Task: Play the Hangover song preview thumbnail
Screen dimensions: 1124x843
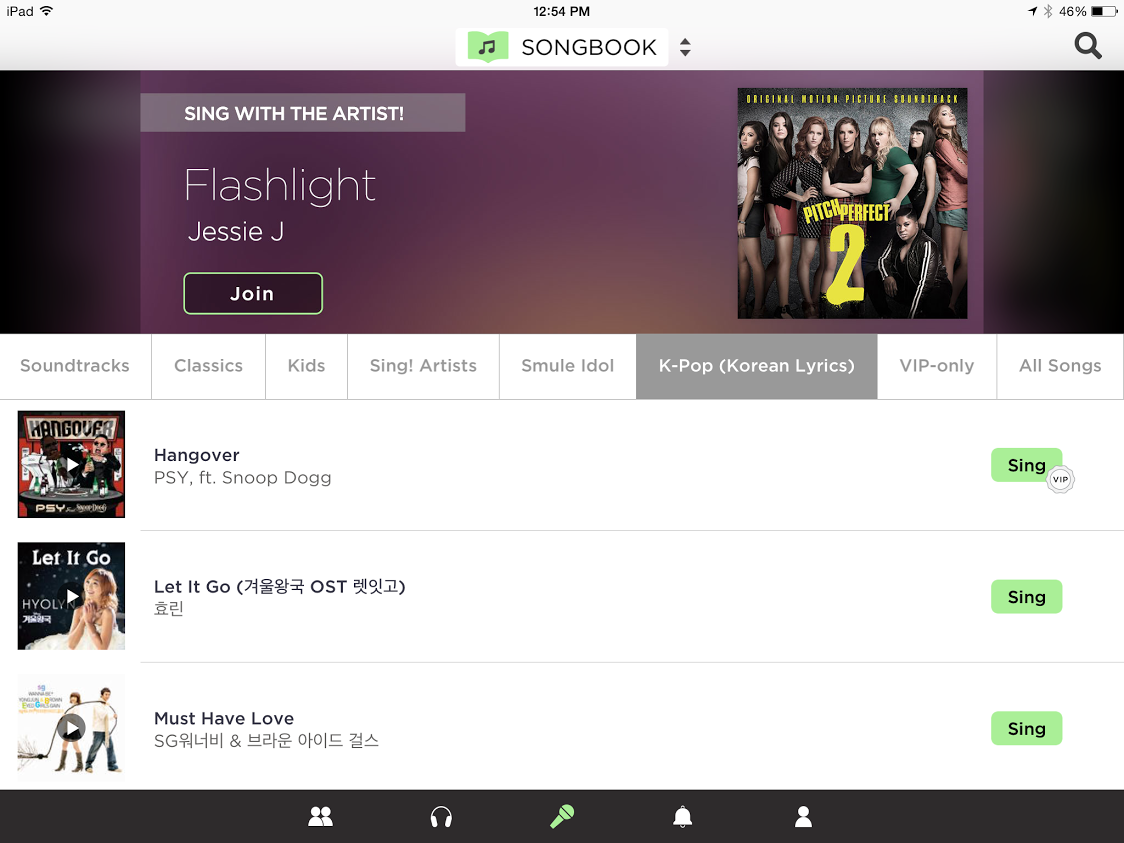Action: 71,464
